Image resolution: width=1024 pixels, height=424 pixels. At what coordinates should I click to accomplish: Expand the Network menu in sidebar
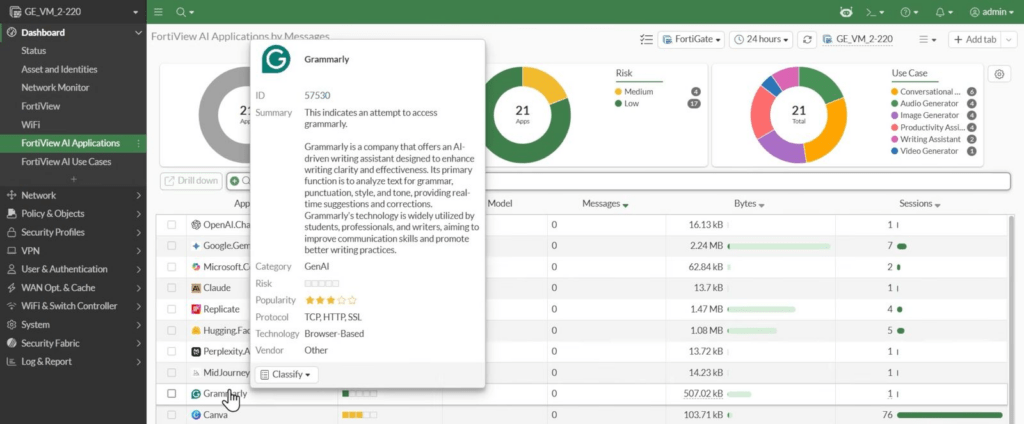click(x=73, y=195)
